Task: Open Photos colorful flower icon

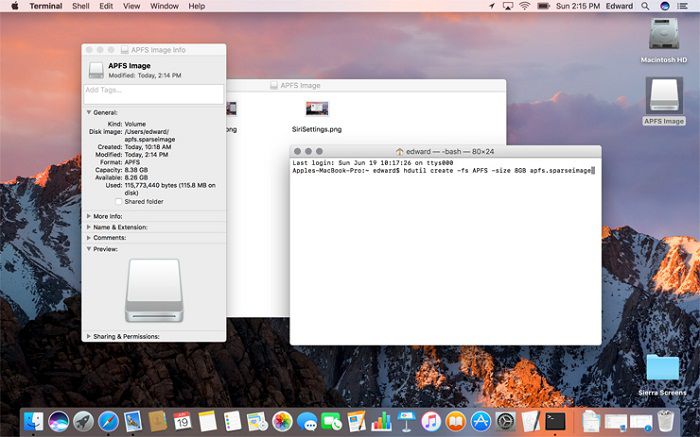Action: click(282, 421)
